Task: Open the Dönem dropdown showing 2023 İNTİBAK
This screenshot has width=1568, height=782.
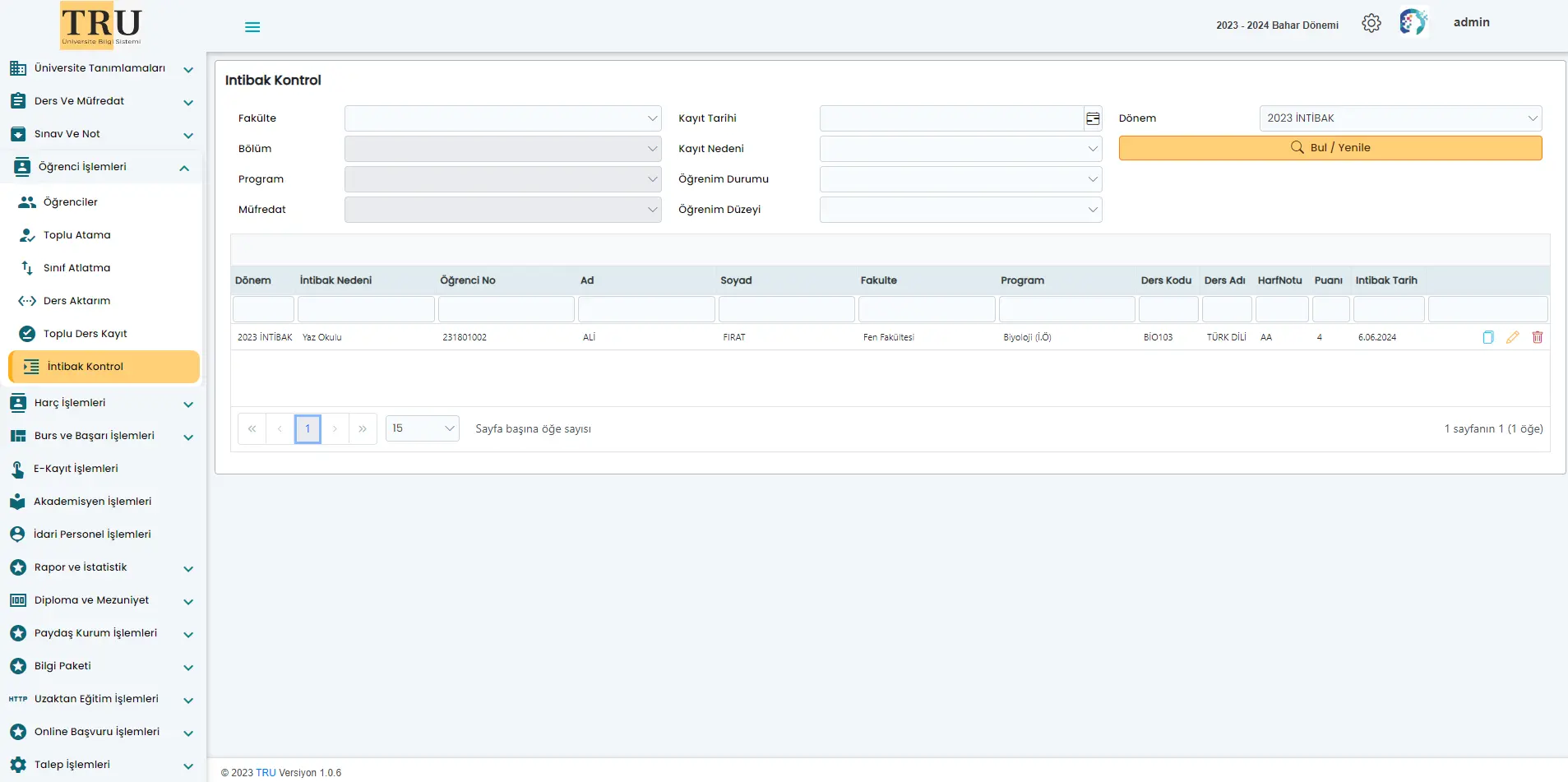Action: click(x=1399, y=118)
